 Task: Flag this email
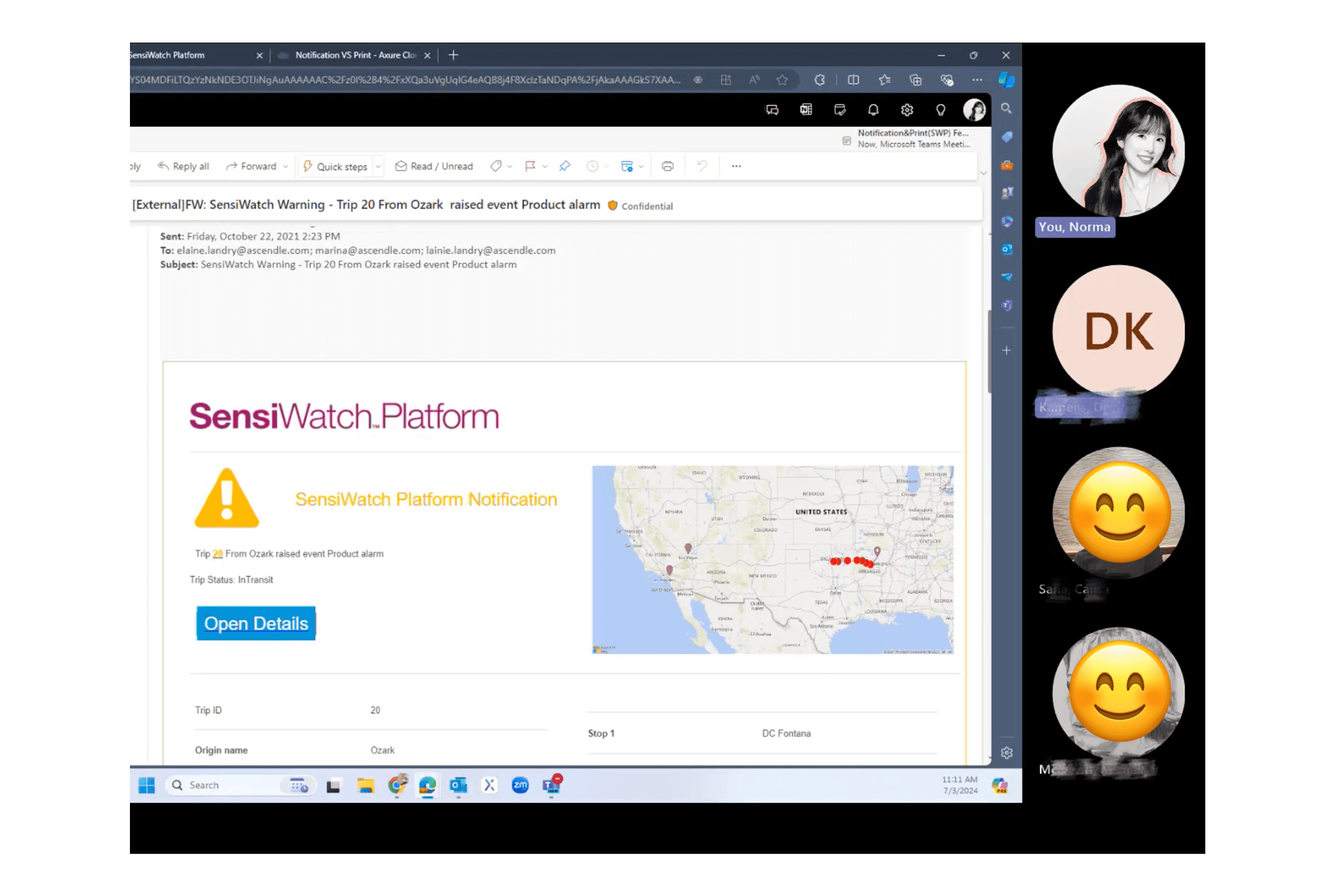[530, 166]
